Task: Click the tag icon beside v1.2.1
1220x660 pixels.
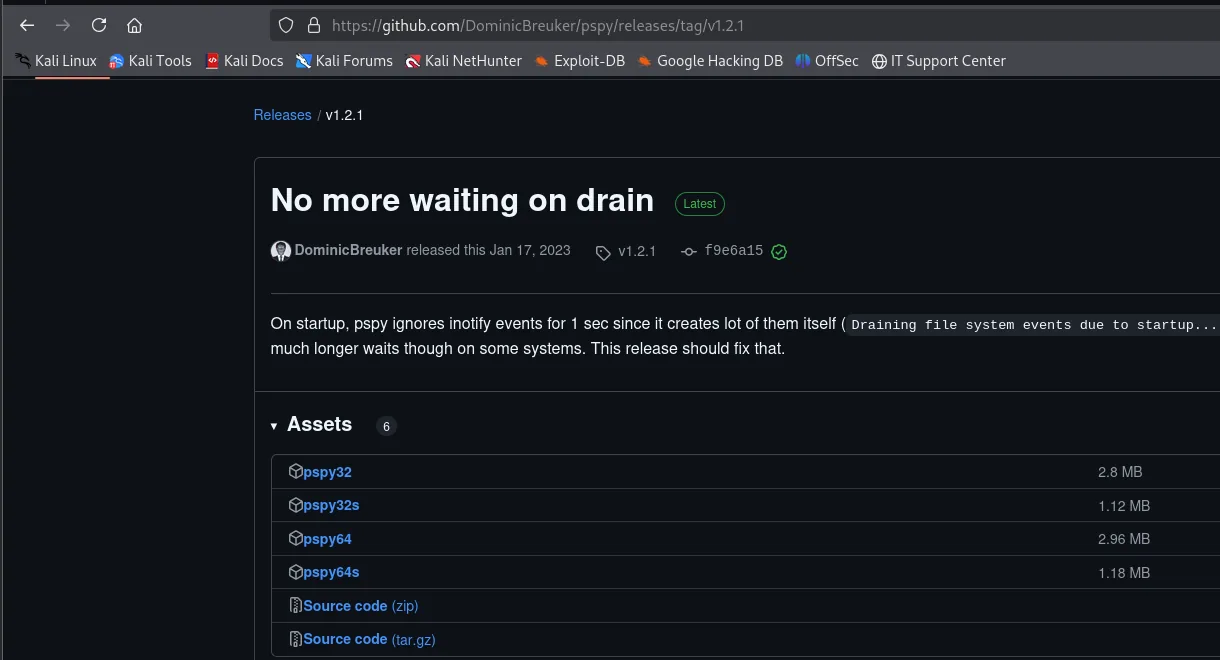Action: tap(603, 252)
